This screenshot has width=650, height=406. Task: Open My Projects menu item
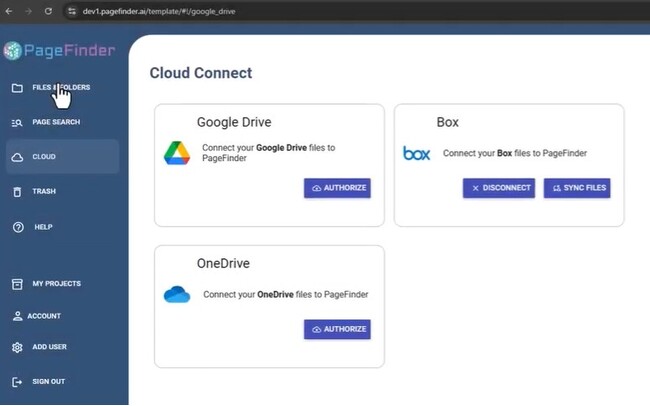pyautogui.click(x=62, y=284)
